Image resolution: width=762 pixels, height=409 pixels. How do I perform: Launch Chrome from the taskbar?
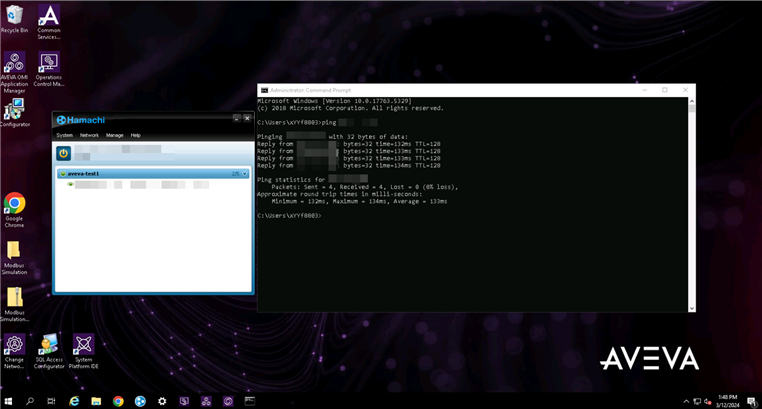[x=118, y=401]
